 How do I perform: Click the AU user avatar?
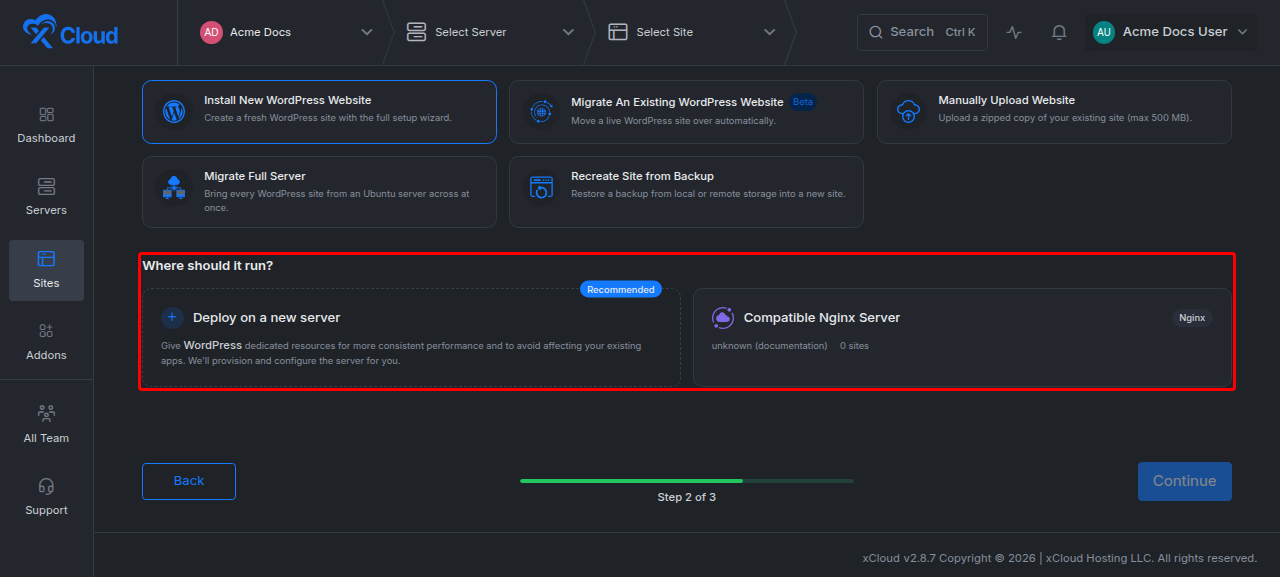pos(1103,32)
